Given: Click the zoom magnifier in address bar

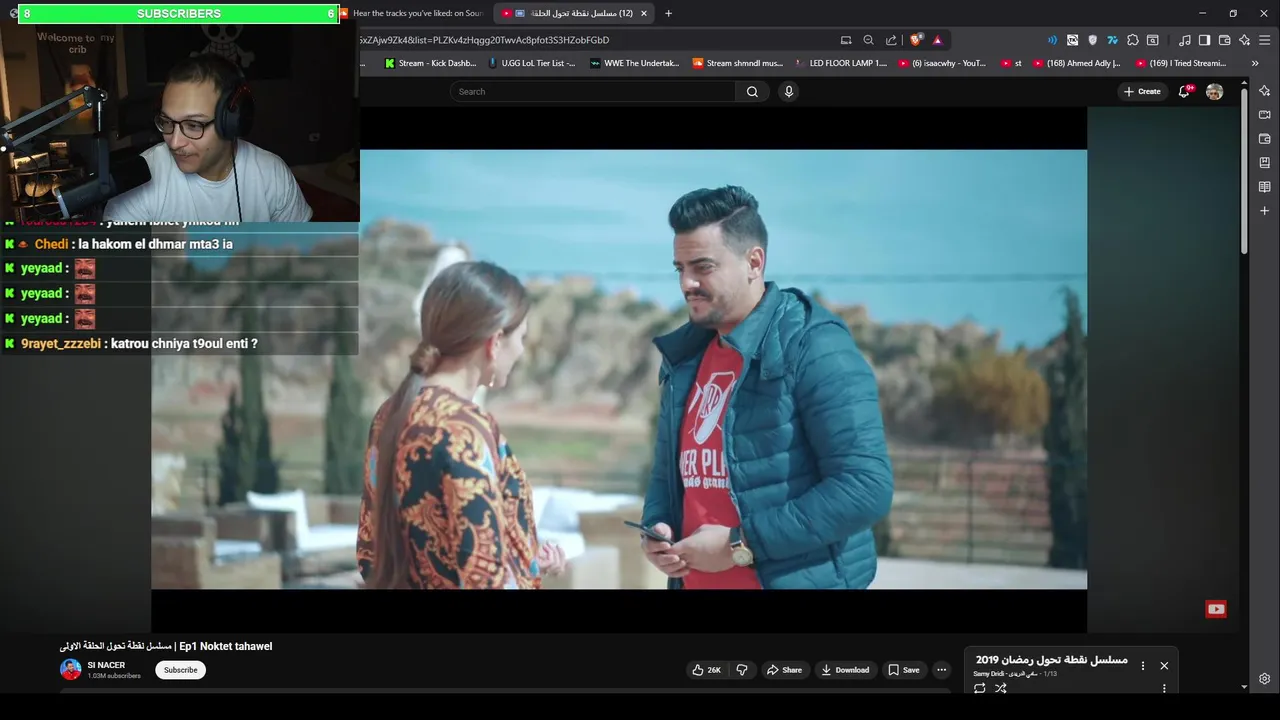Looking at the screenshot, I should click(x=868, y=40).
